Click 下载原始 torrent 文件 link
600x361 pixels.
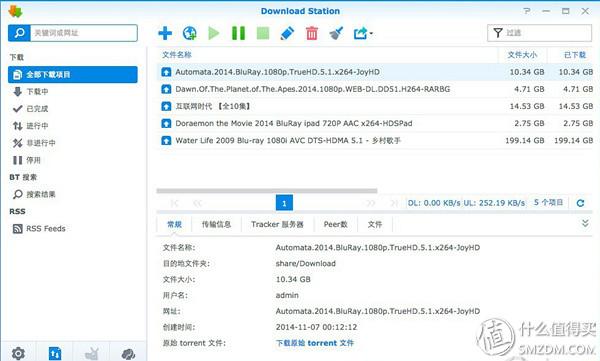click(315, 343)
